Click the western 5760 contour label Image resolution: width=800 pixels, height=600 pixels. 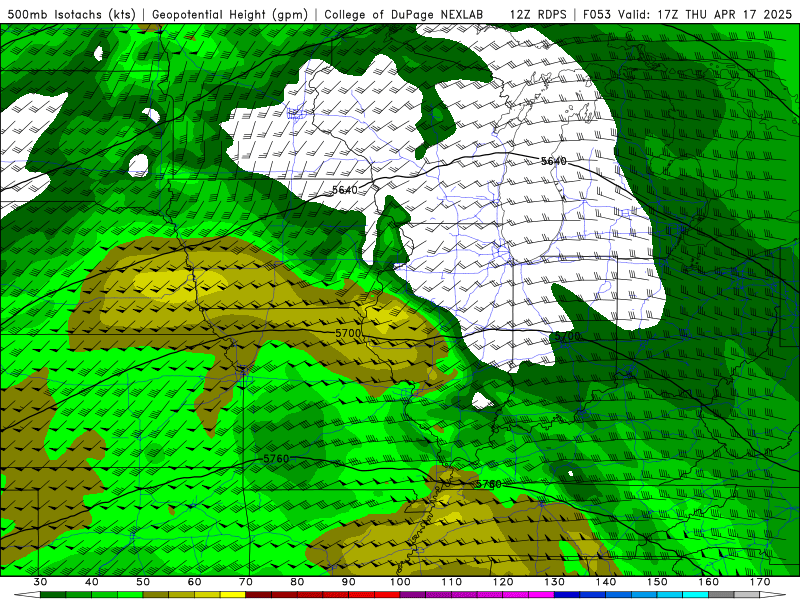pos(276,459)
